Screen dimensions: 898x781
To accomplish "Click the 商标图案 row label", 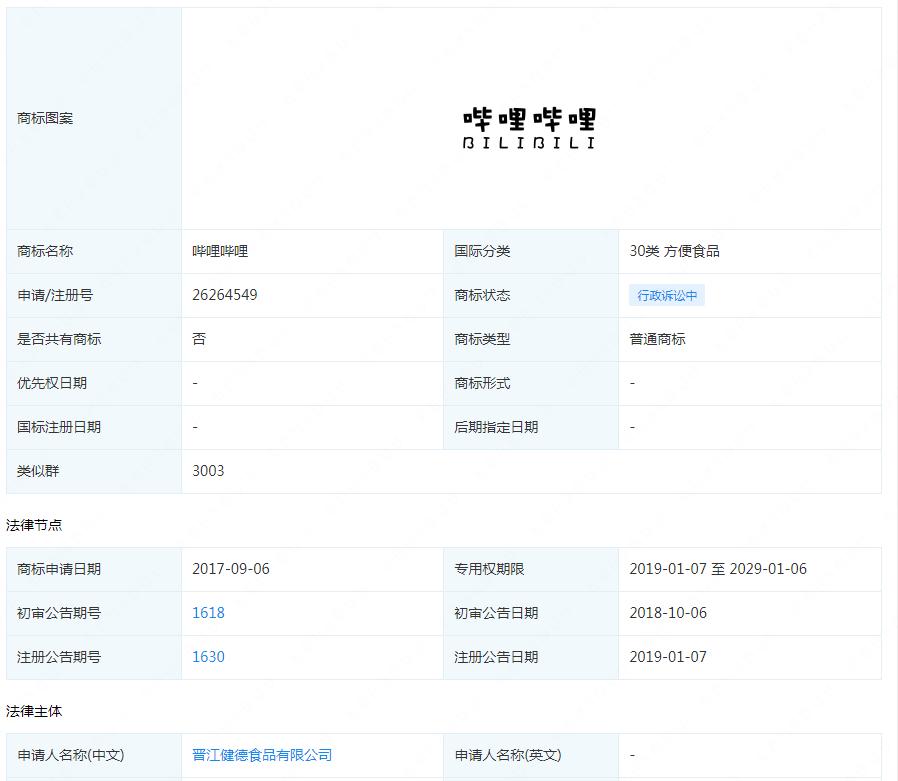I will pos(43,118).
